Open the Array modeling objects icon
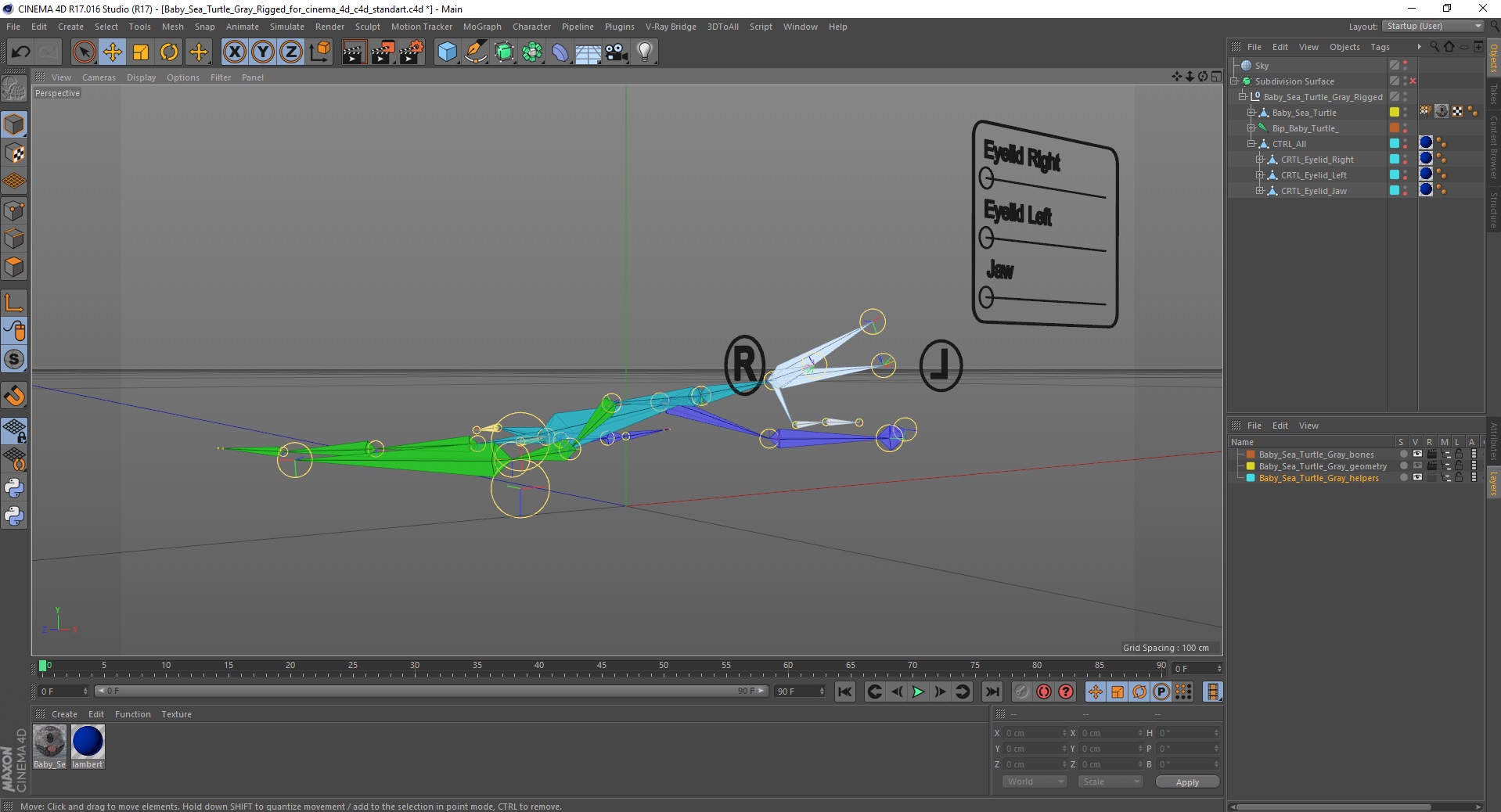This screenshot has width=1501, height=812. [x=532, y=52]
